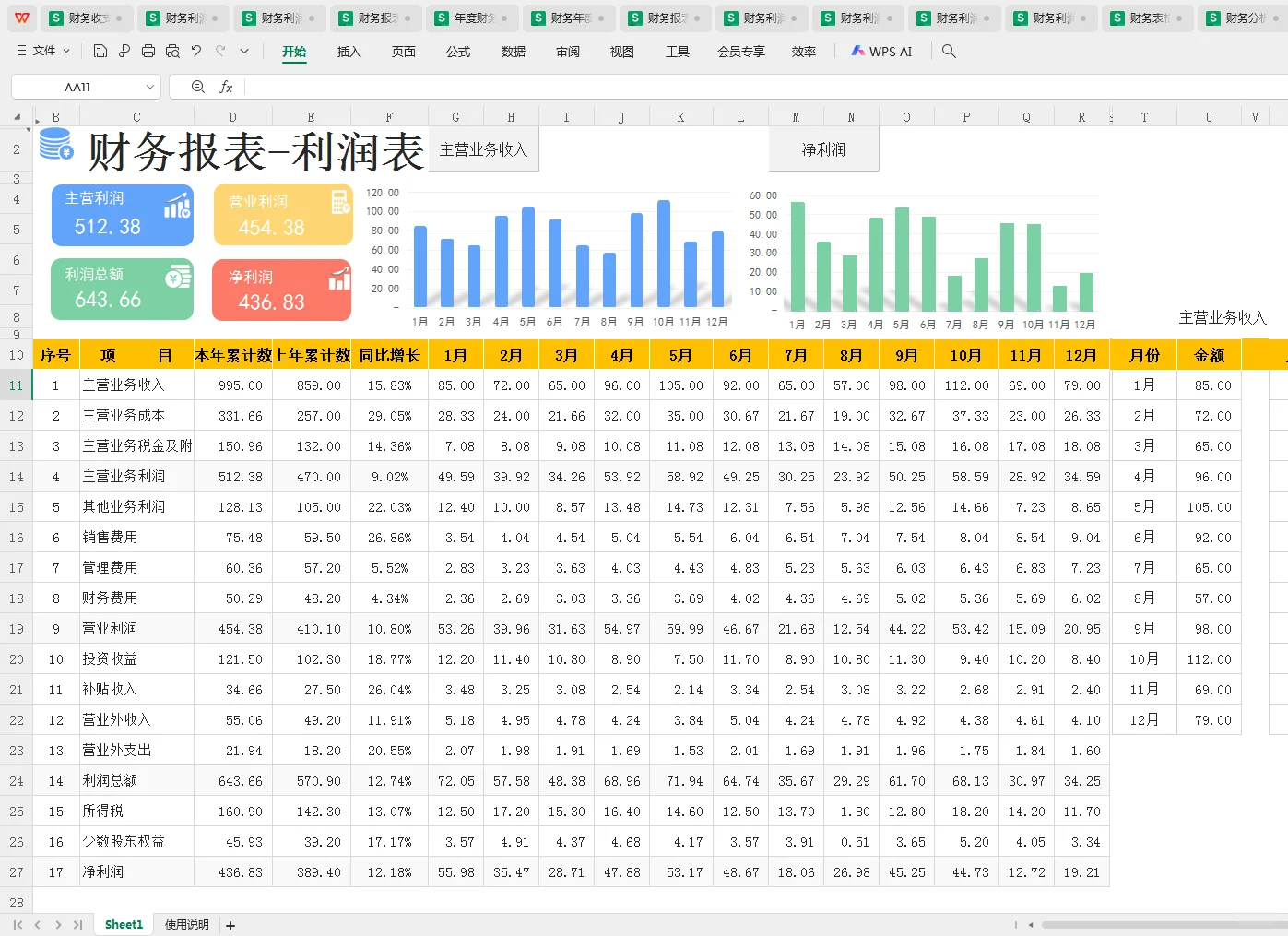Click the 净利润 chart button

(823, 148)
